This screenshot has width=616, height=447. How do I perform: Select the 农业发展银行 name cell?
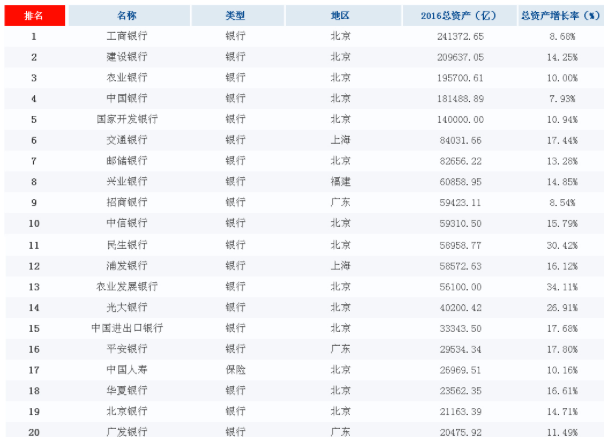pyautogui.click(x=127, y=287)
